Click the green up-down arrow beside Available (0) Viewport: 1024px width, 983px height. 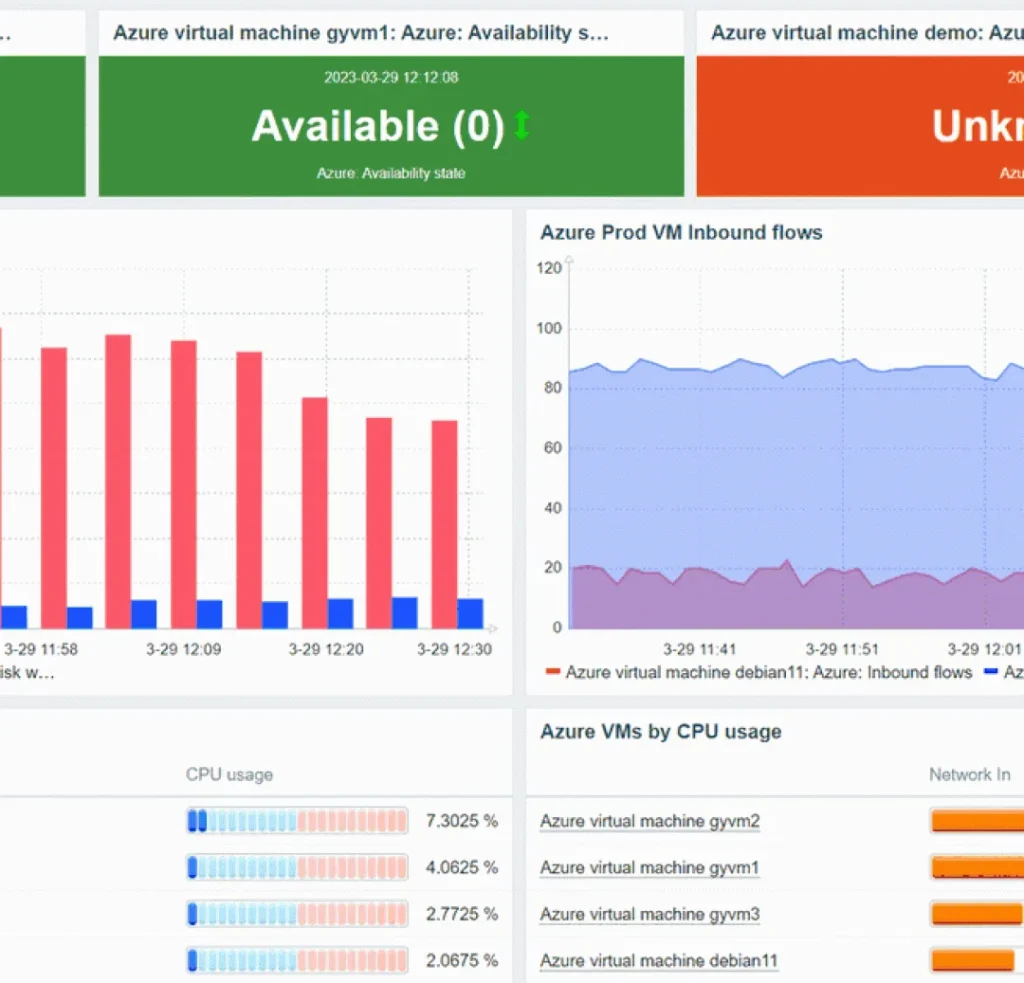pyautogui.click(x=521, y=125)
